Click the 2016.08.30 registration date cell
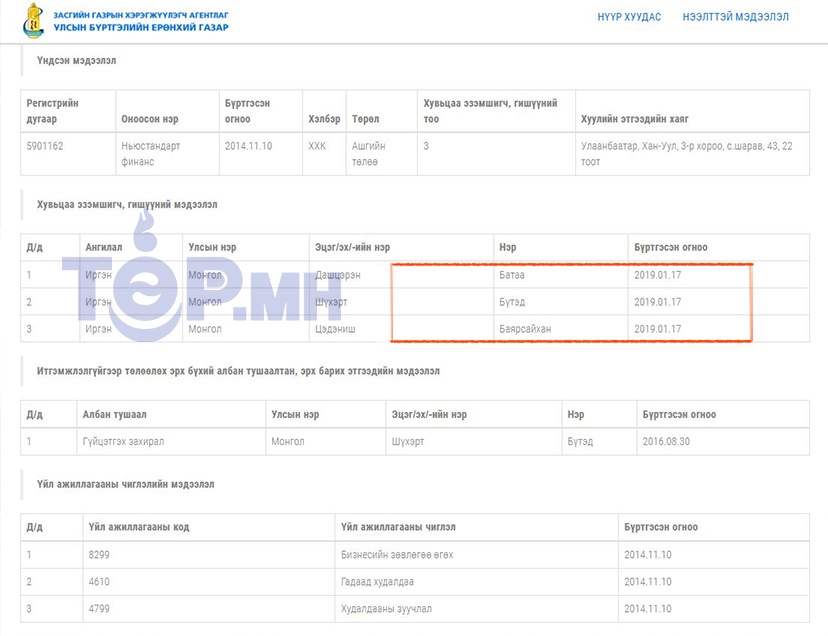 pos(666,442)
